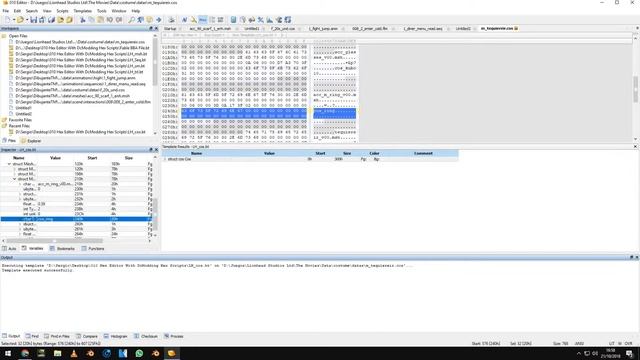
Task: Switch to the f_20s_und.cos tab
Action: click(283, 29)
